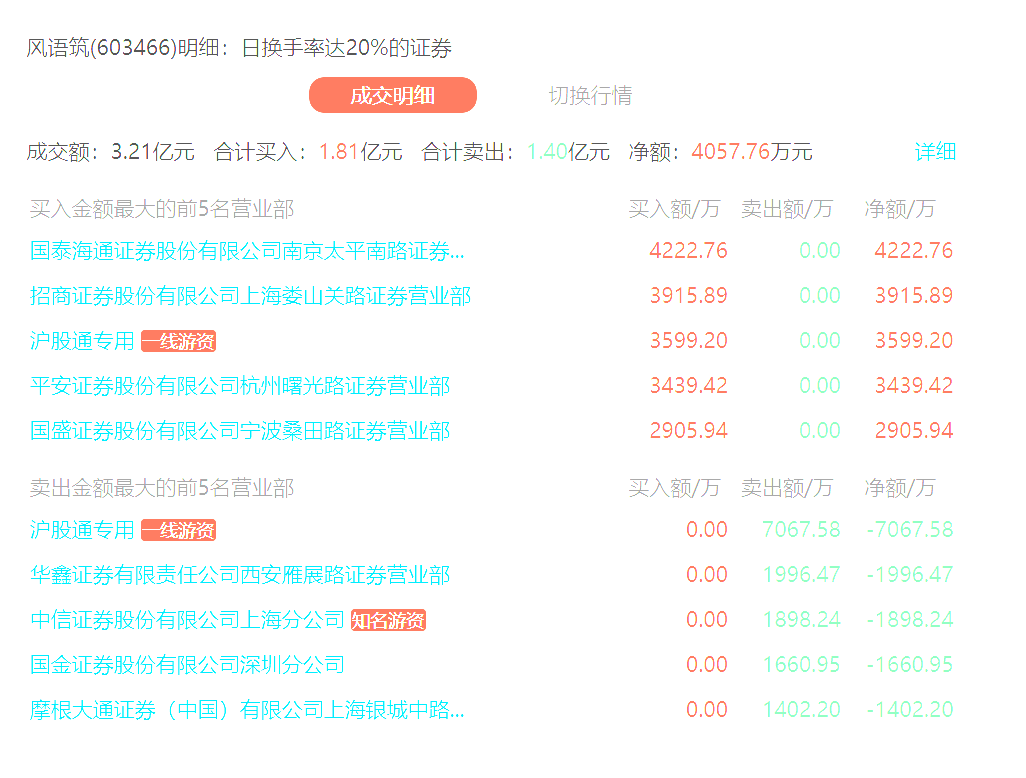Click sell amount 1402.20 for 摩根大通
The image size is (1026, 778).
(x=802, y=709)
